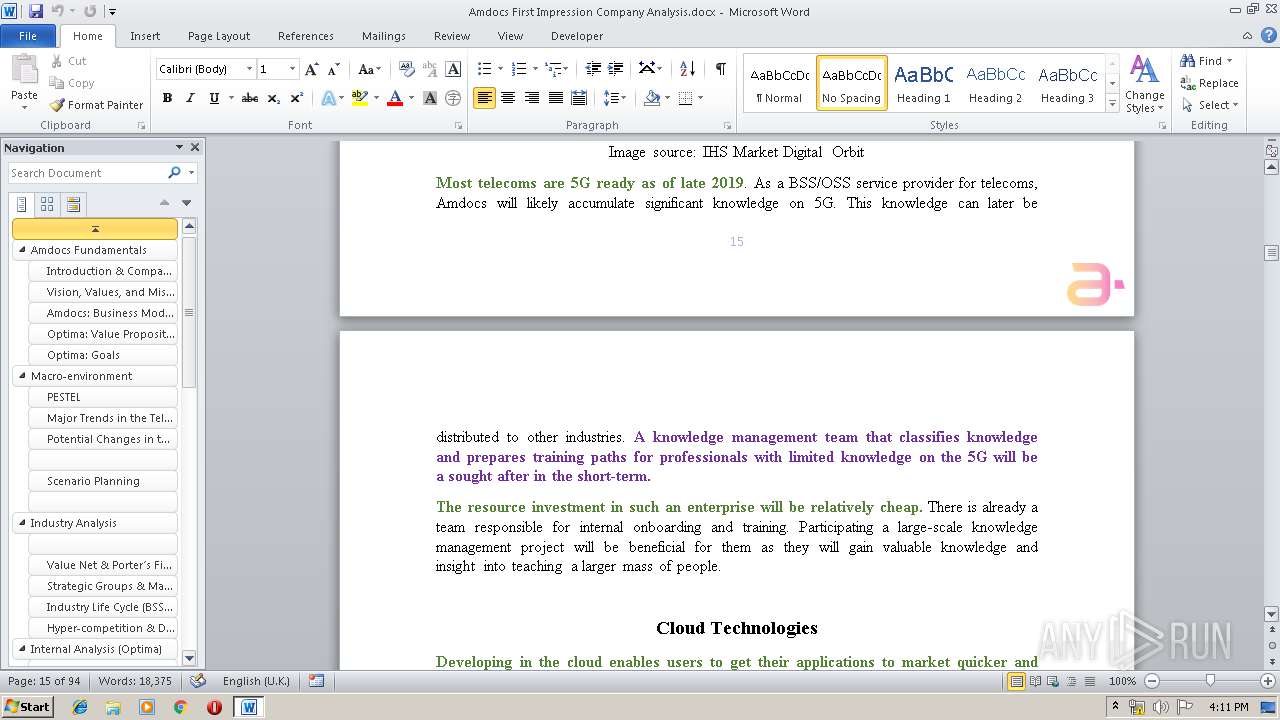Click Increase Indent icon
The height and width of the screenshot is (720, 1280).
tap(616, 69)
